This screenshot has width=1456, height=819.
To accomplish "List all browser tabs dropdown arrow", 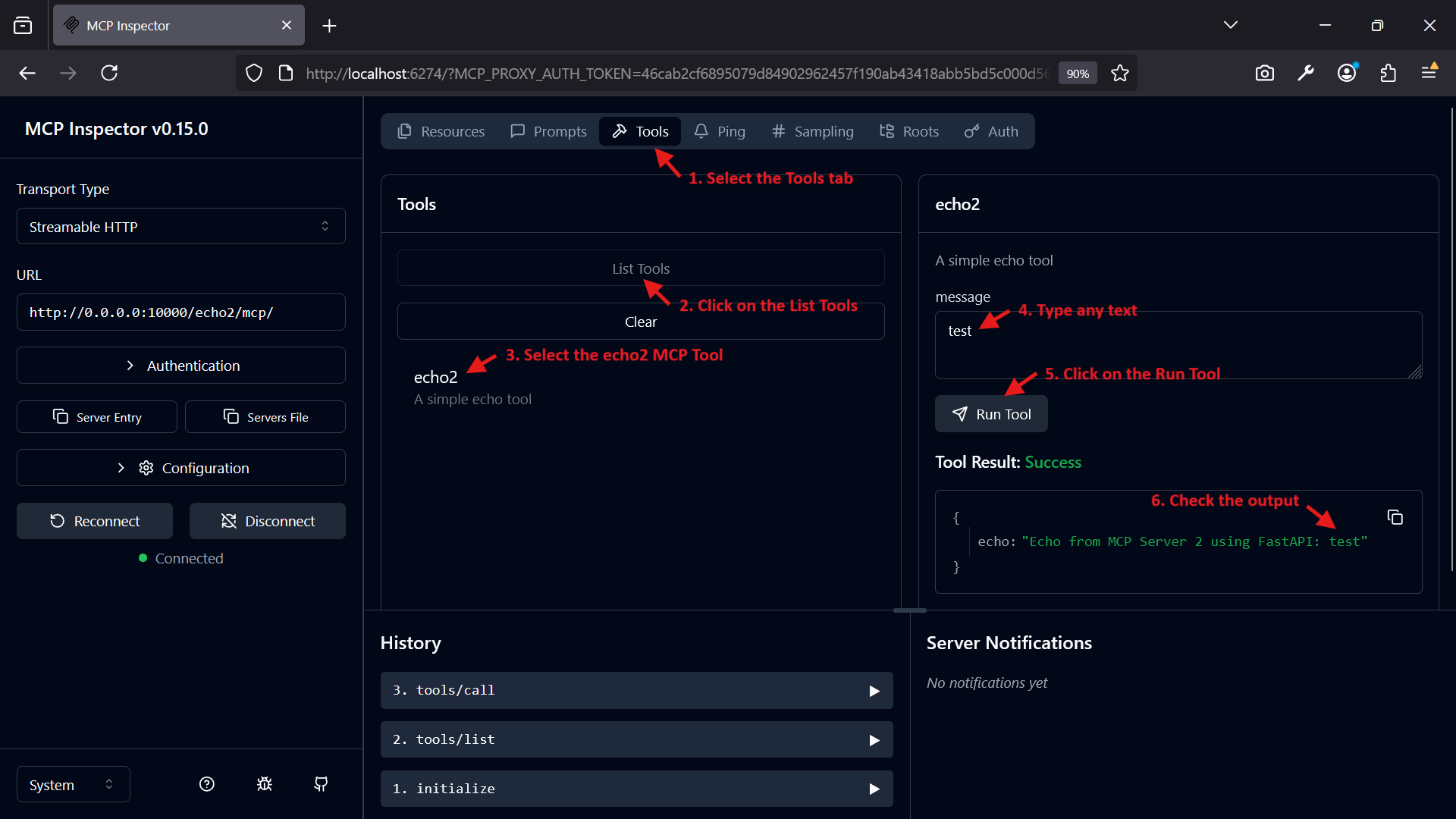I will click(1231, 25).
